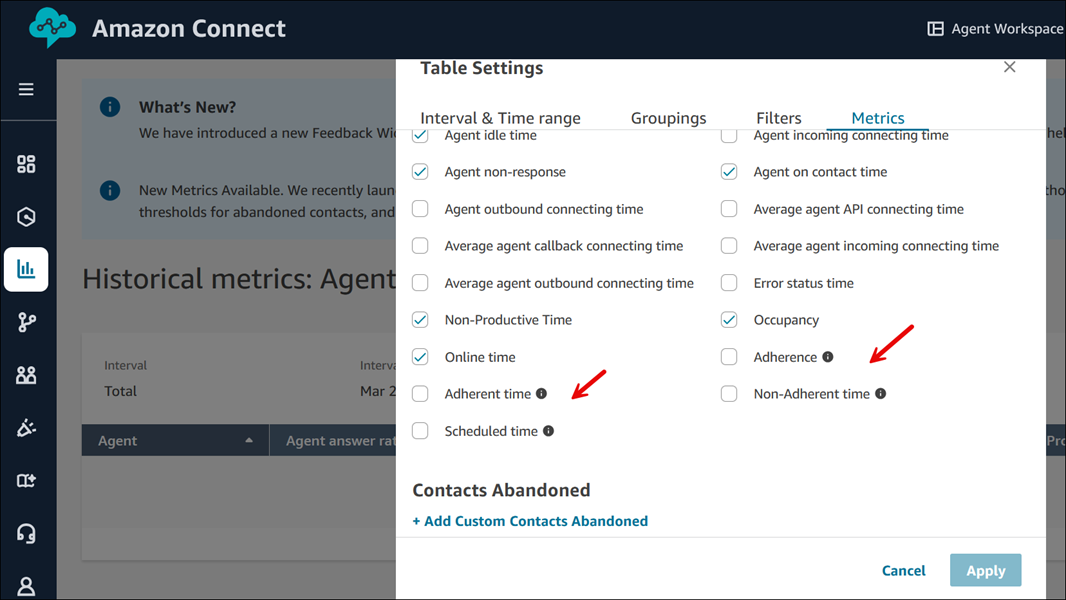Open the Channels hexagon icon in the sidebar
The height and width of the screenshot is (600, 1066).
point(27,215)
